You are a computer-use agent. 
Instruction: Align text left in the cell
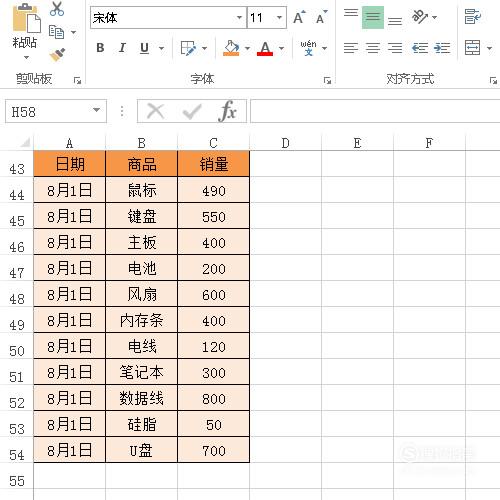click(351, 48)
